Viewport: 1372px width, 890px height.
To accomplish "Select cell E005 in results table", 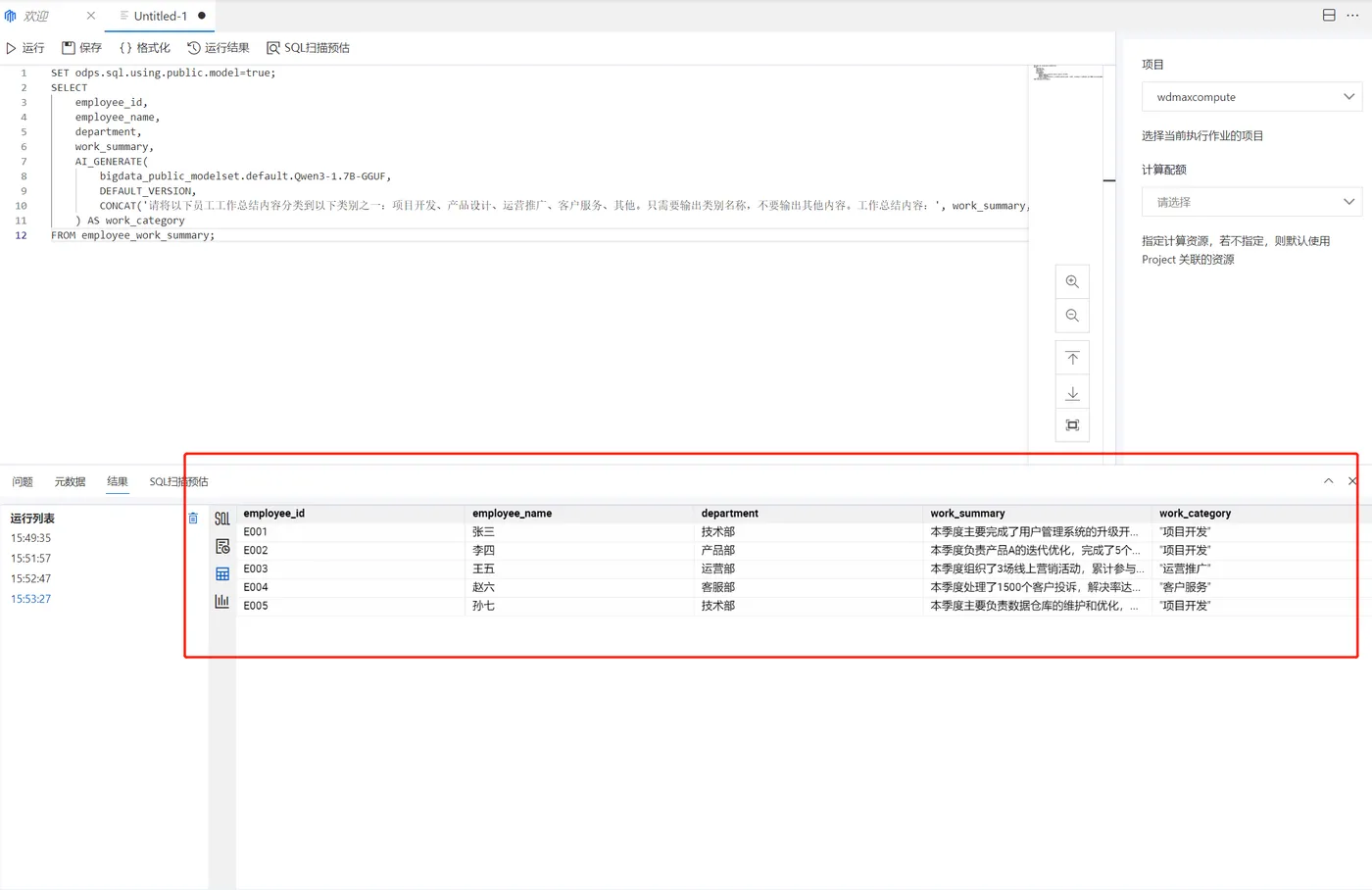I will coord(351,606).
